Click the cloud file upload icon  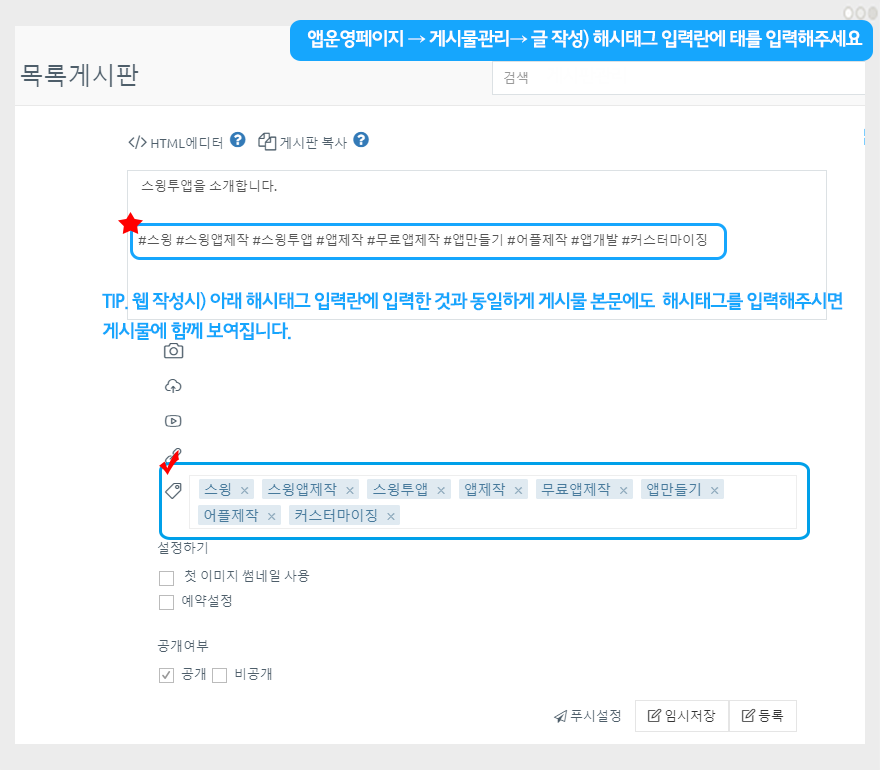tap(173, 386)
